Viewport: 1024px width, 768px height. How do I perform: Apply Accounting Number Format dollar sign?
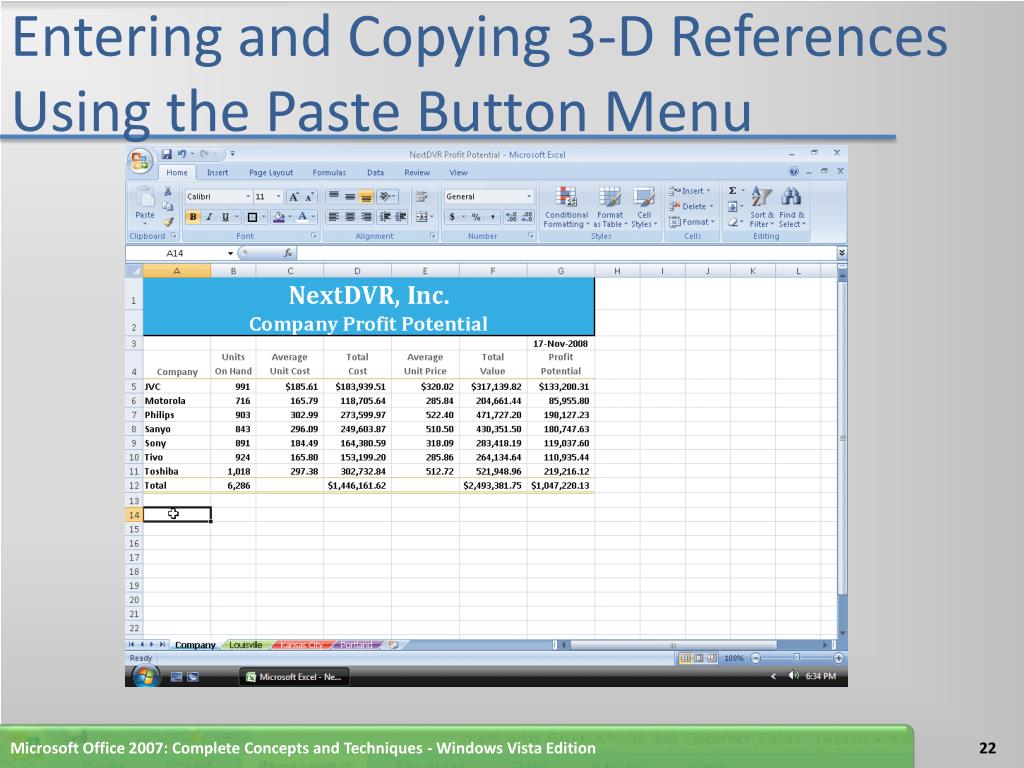[452, 217]
